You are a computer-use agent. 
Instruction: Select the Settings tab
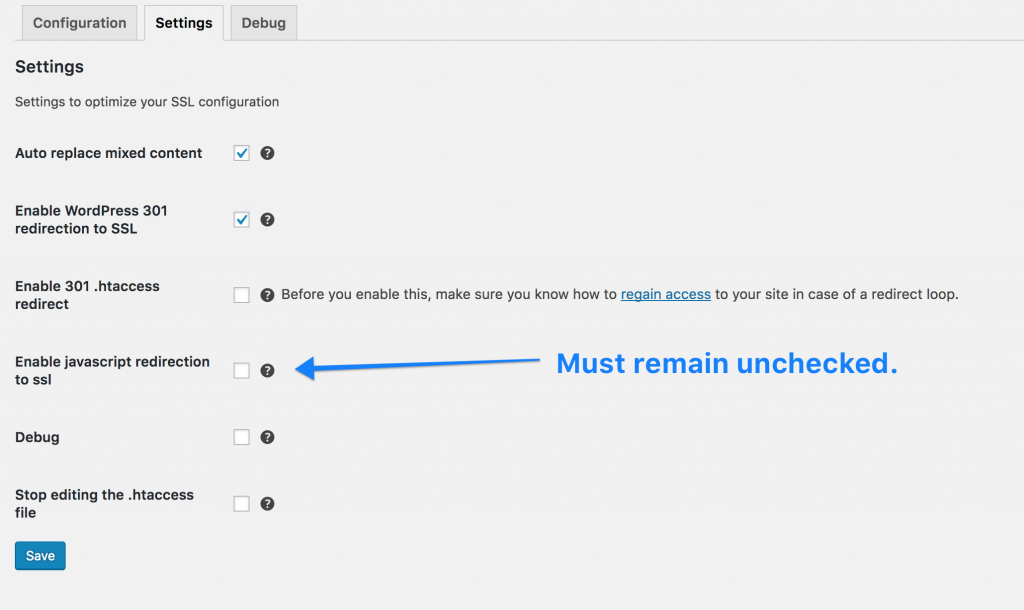click(x=183, y=22)
